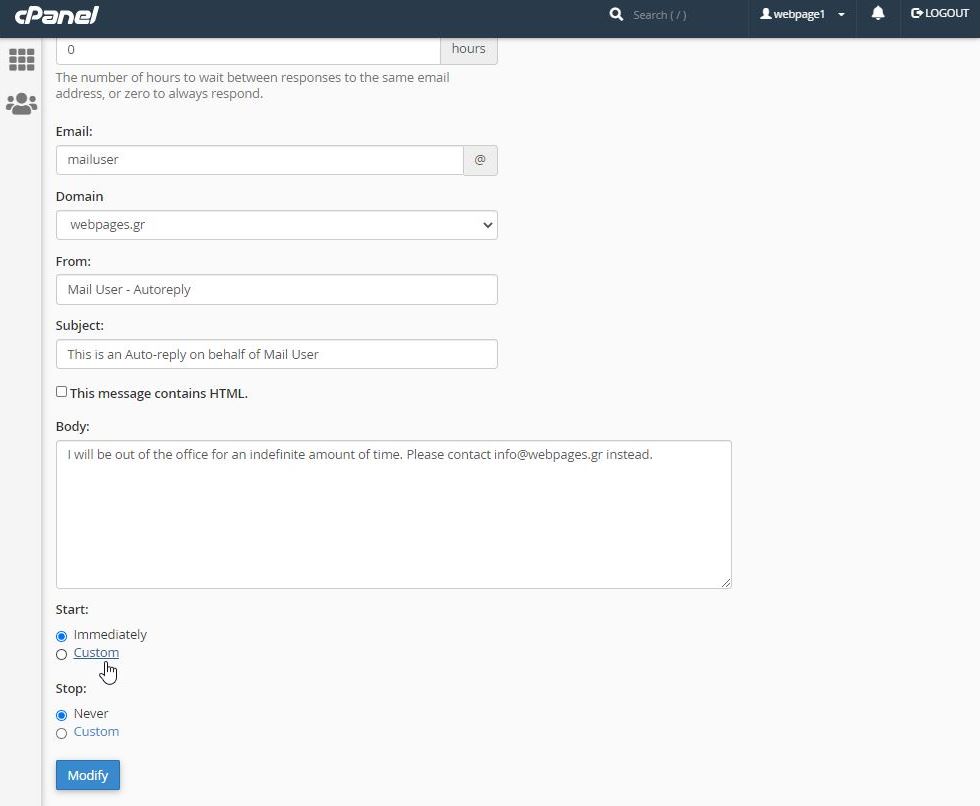Image resolution: width=980 pixels, height=806 pixels.
Task: Select the Stop Never radio button
Action: [62, 715]
